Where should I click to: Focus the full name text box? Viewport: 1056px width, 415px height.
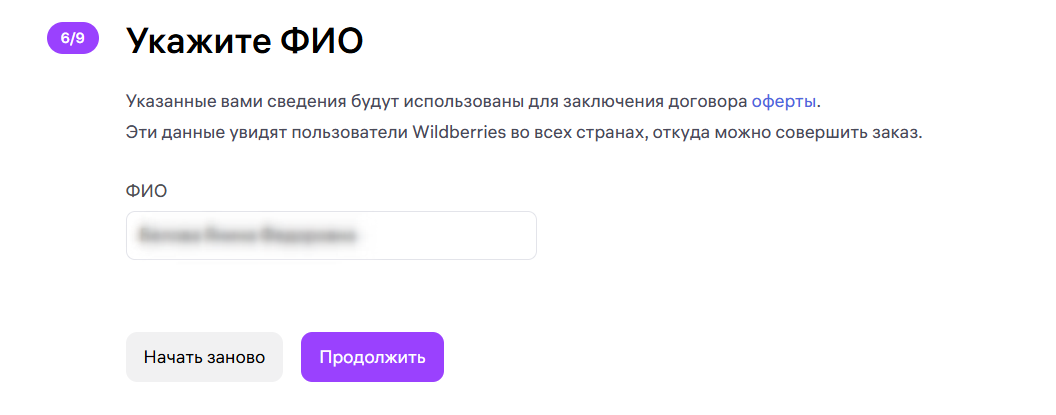point(331,236)
